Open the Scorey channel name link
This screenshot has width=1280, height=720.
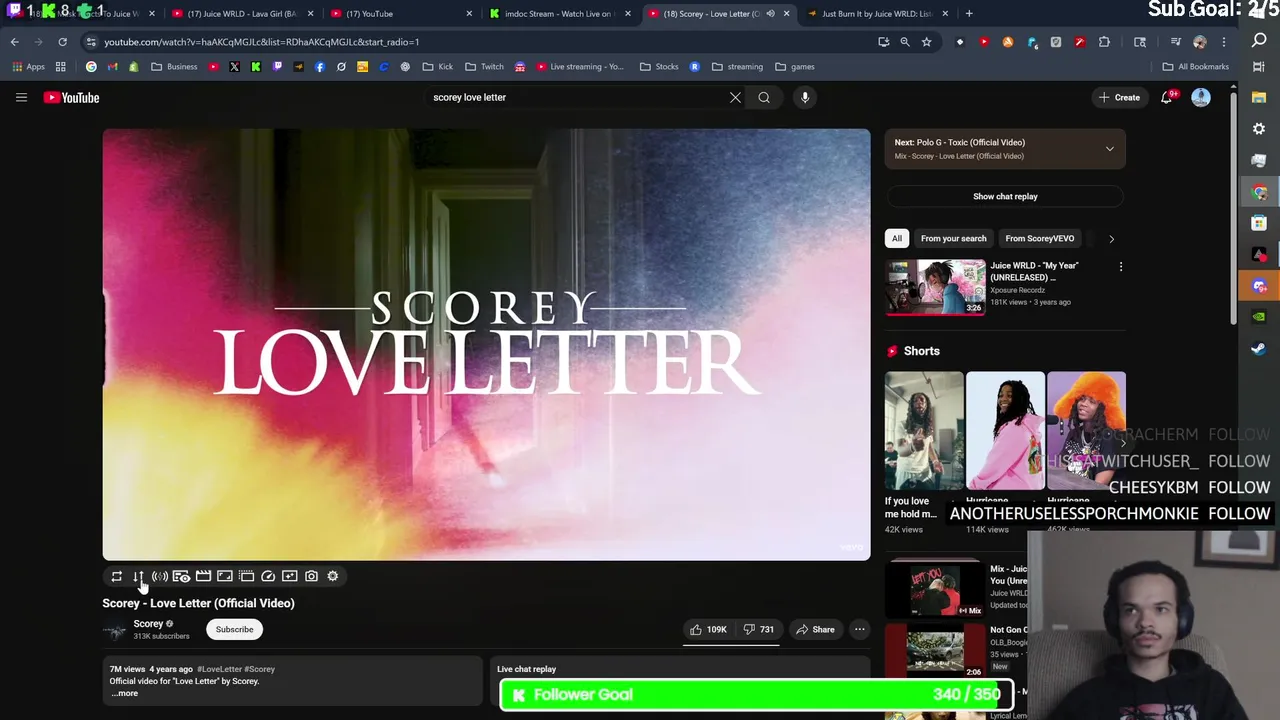click(x=148, y=624)
